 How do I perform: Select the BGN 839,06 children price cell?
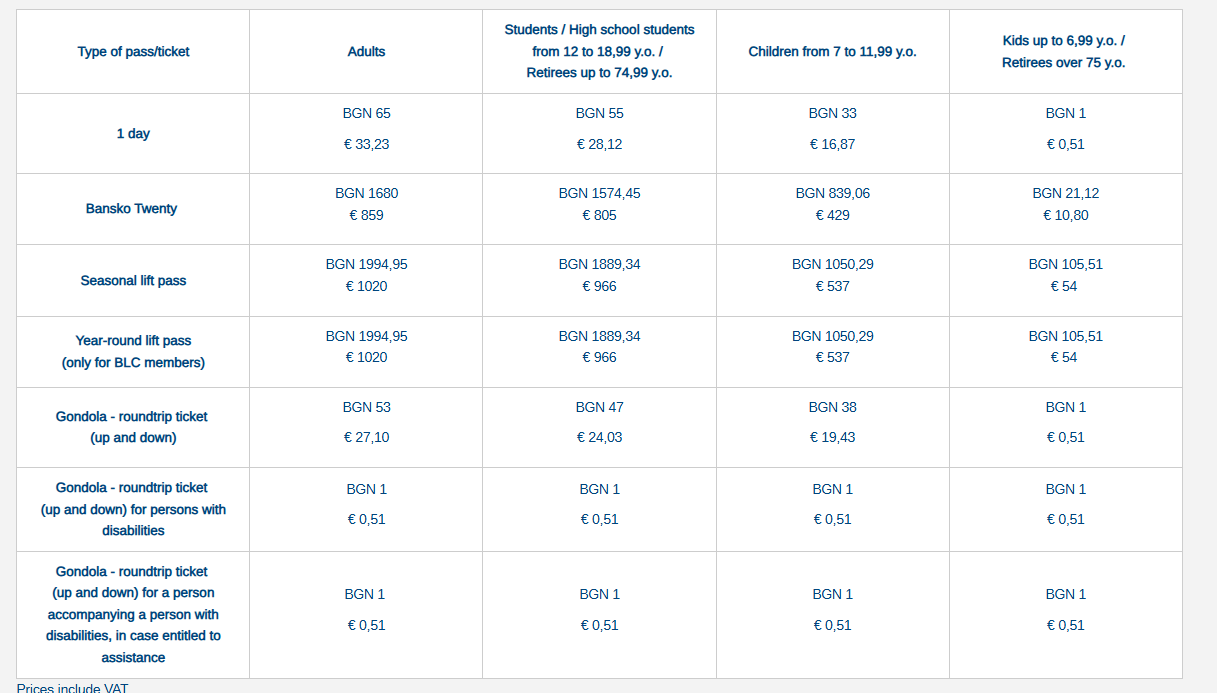click(x=832, y=193)
